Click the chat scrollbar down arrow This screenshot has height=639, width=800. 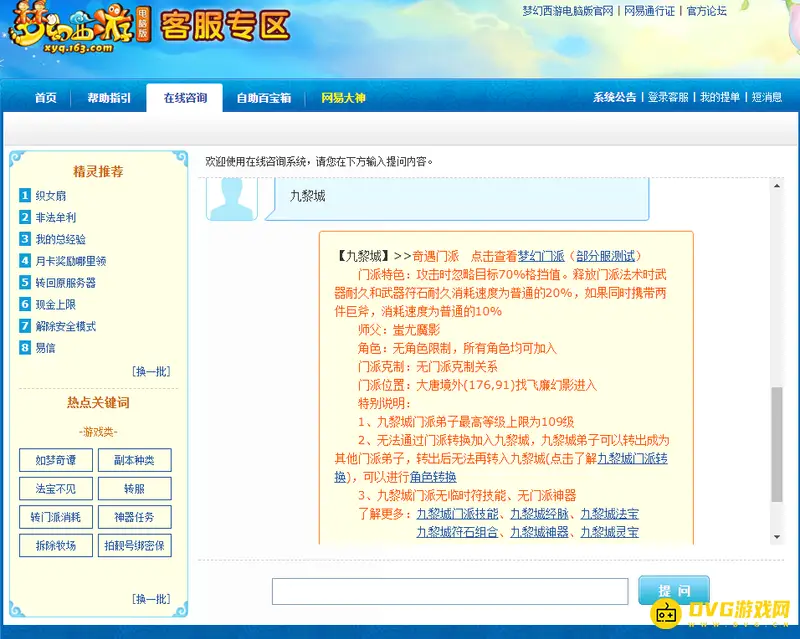[777, 537]
